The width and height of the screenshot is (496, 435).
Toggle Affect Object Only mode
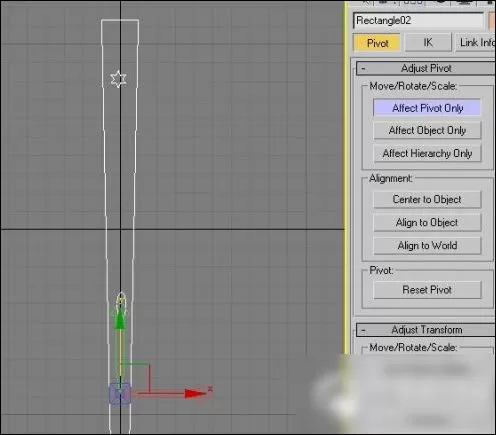[x=427, y=130]
